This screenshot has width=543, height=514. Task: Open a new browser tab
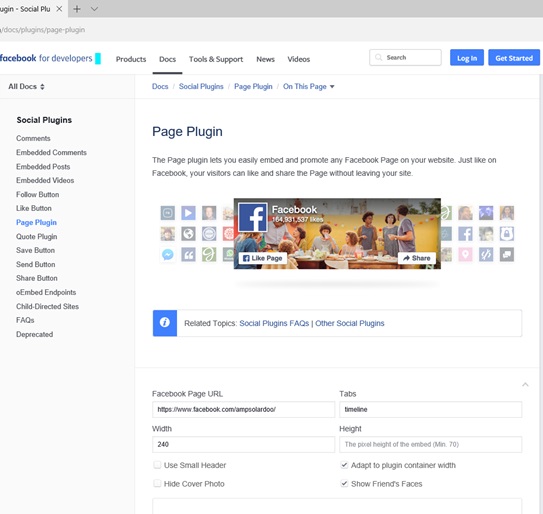pyautogui.click(x=77, y=9)
